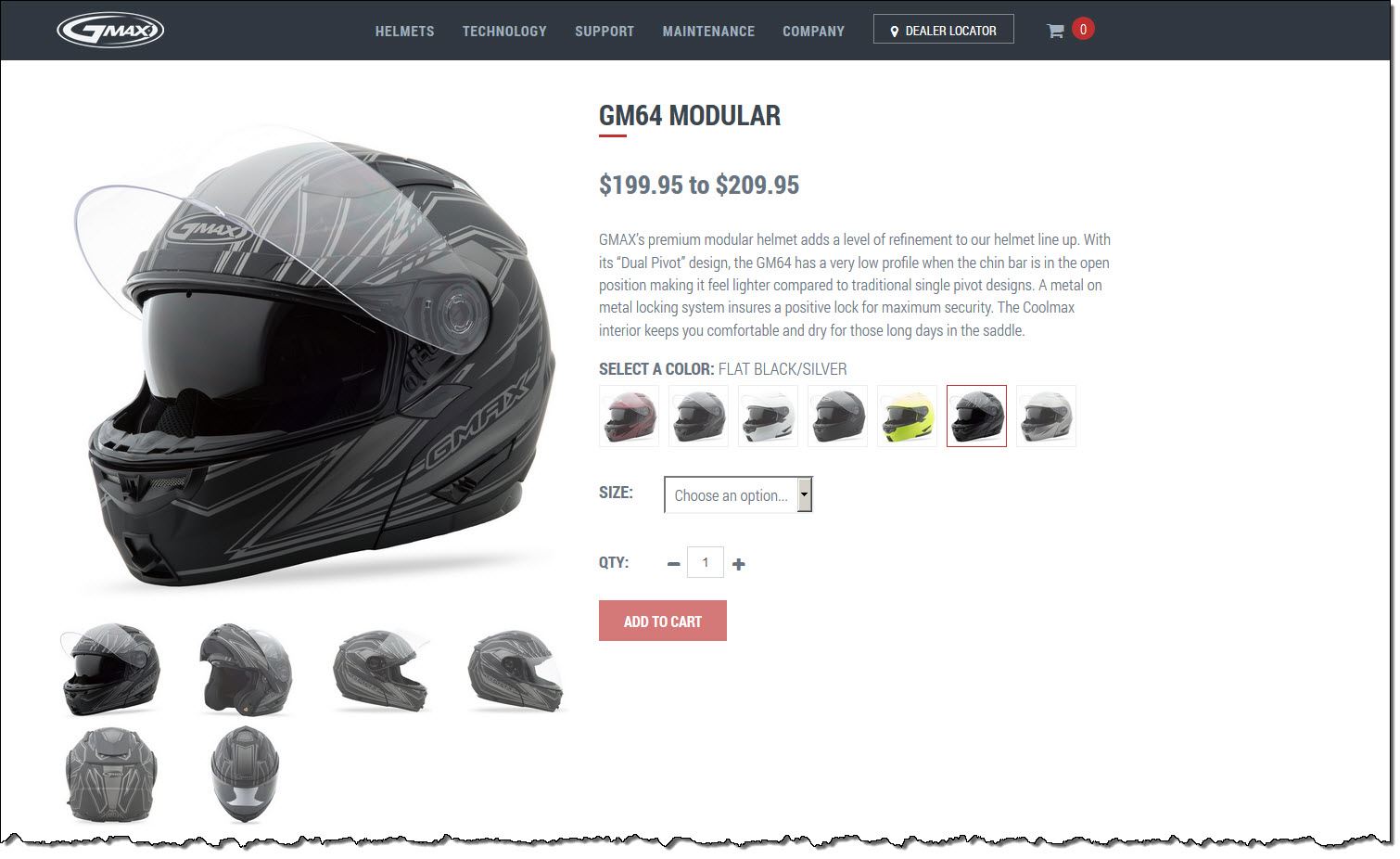Open the Company menu
The image size is (1400, 859).
(813, 32)
